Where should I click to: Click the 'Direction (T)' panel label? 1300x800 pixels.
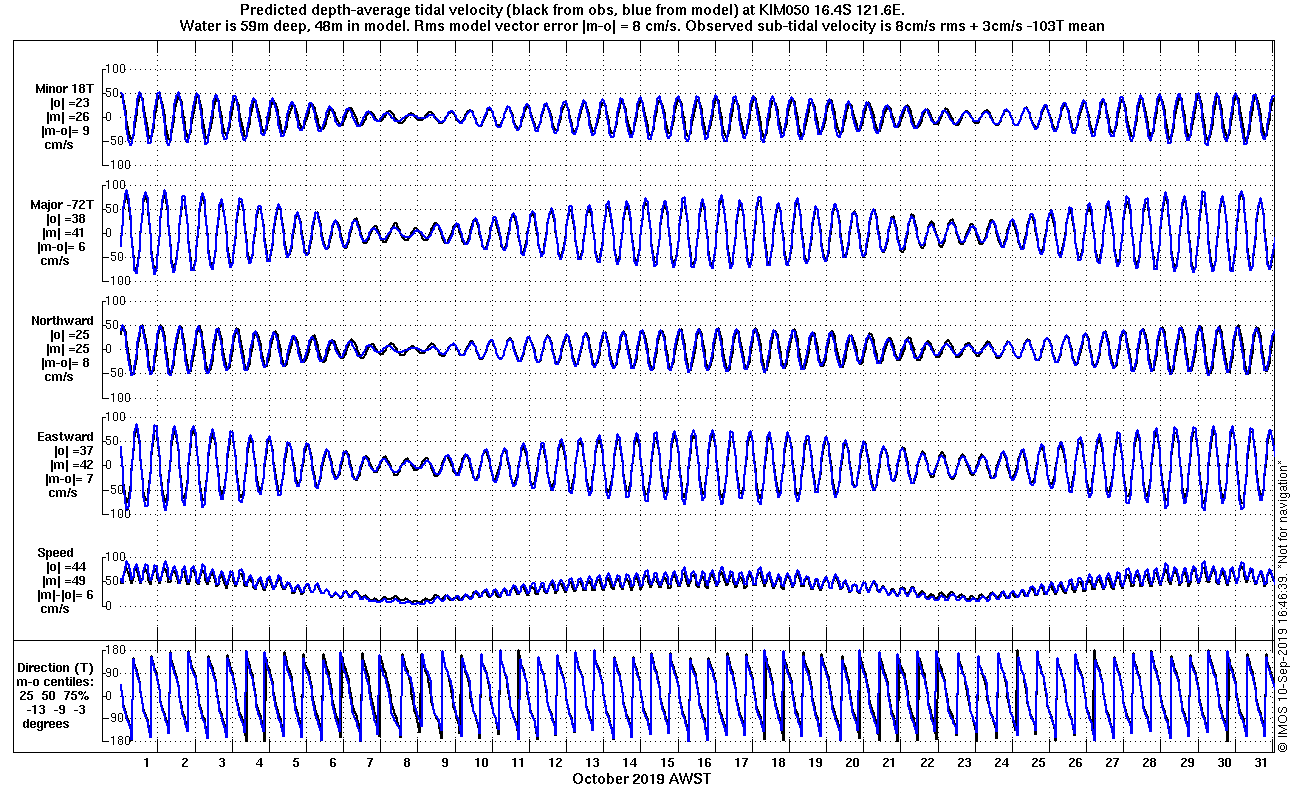[x=57, y=668]
